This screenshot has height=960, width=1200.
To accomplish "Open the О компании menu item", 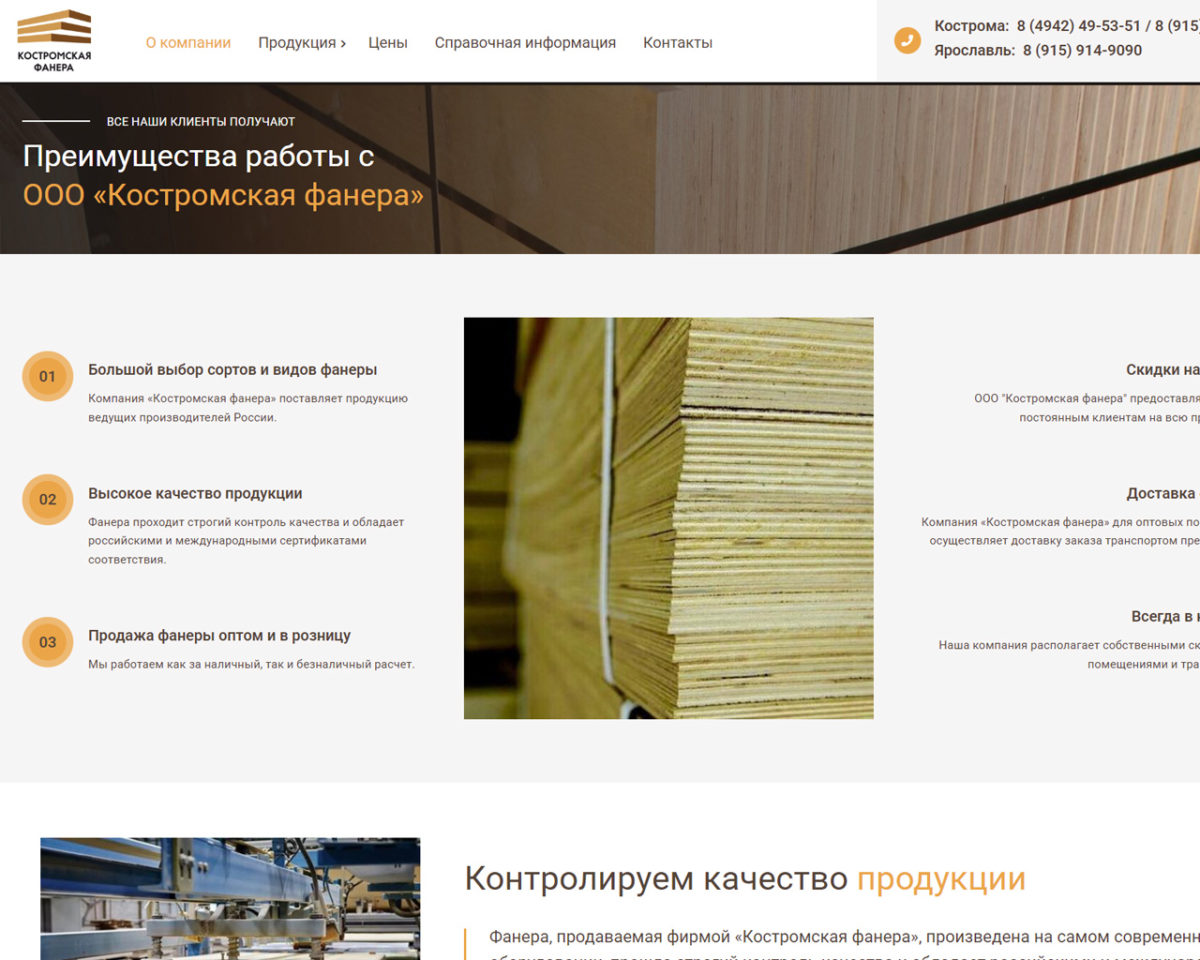I will (x=188, y=43).
